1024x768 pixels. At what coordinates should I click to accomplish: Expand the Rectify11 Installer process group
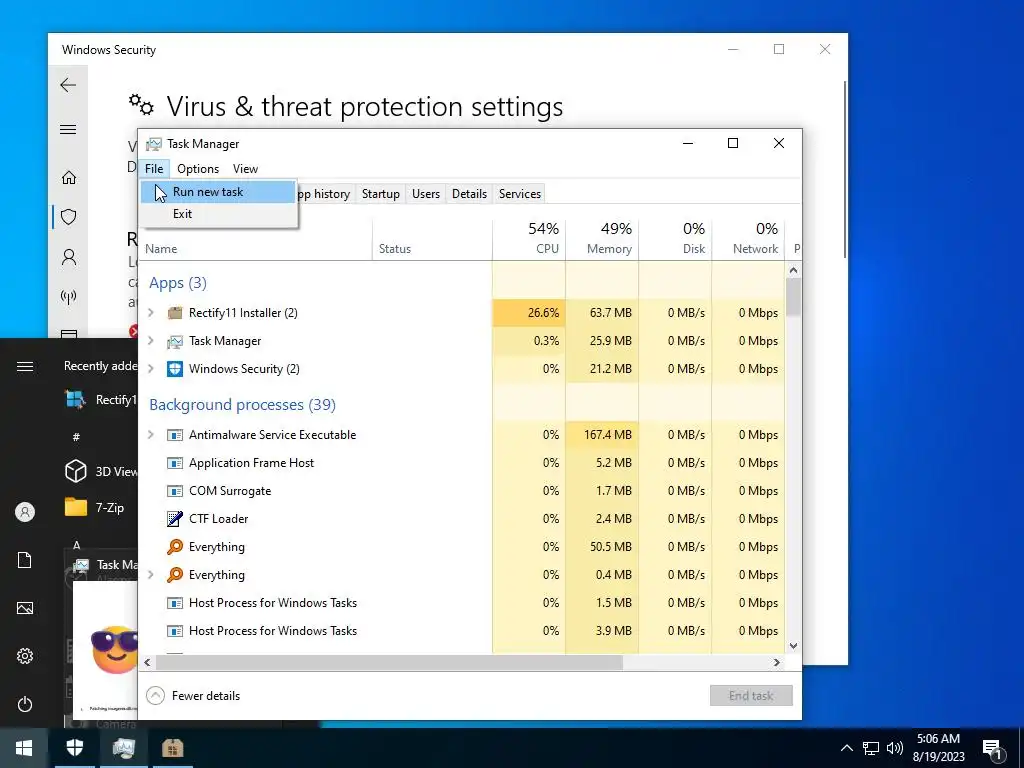[x=151, y=313]
